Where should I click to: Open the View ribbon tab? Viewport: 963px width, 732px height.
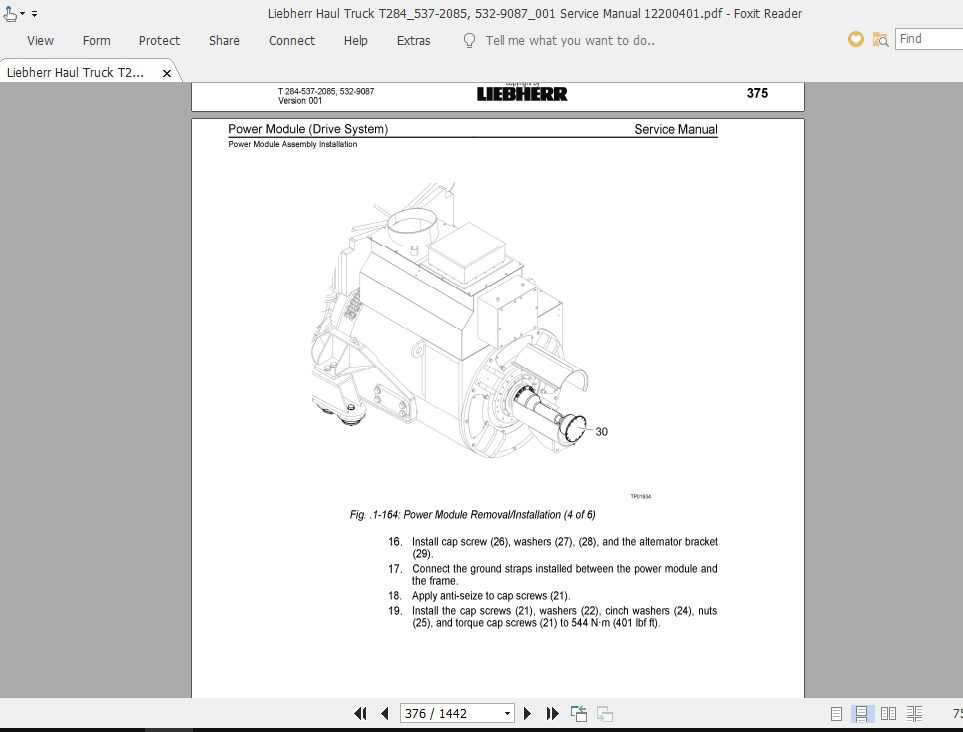tap(40, 41)
